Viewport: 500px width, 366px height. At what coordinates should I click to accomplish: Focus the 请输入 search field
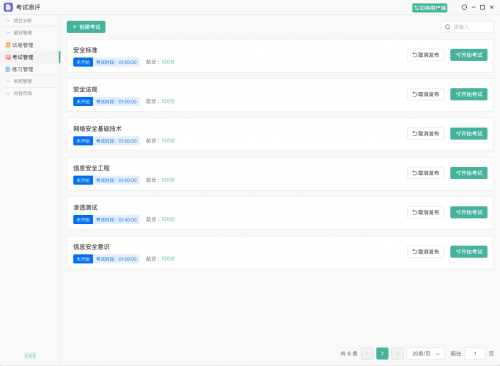point(467,27)
